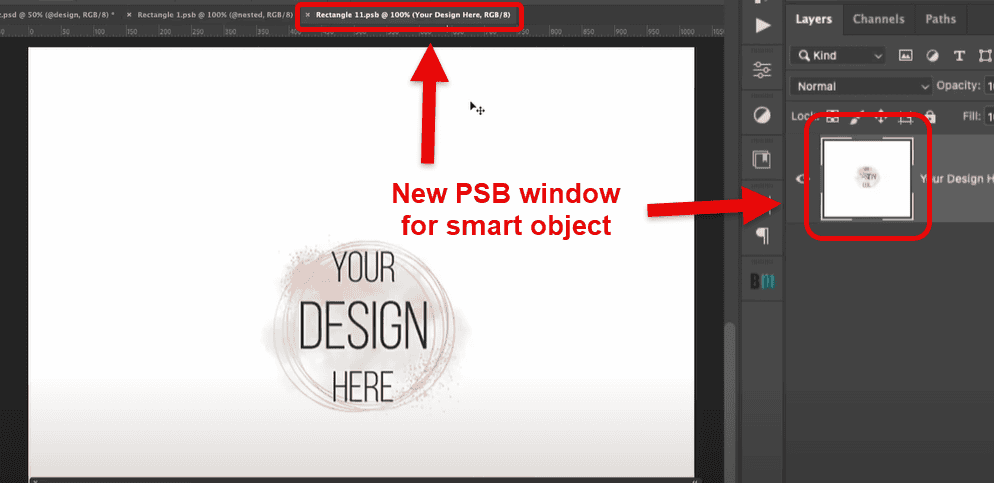994x483 pixels.
Task: Filter layers by type T icon
Action: (x=959, y=56)
